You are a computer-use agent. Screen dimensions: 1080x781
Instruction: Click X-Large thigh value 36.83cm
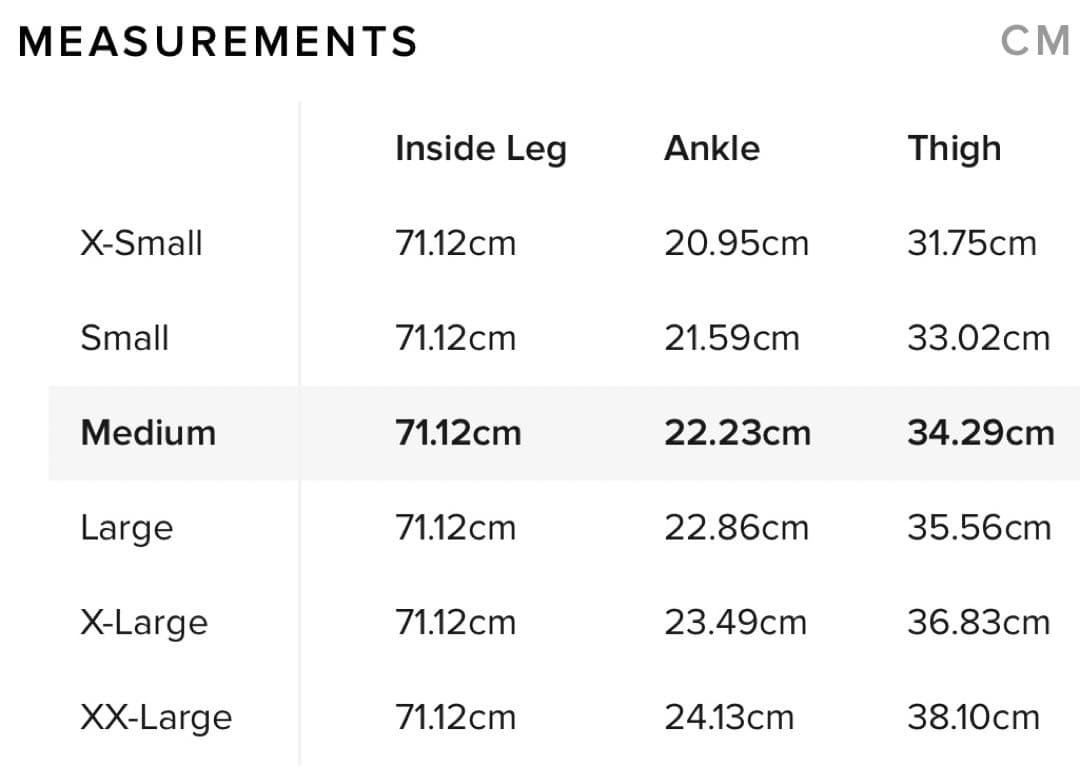point(978,623)
